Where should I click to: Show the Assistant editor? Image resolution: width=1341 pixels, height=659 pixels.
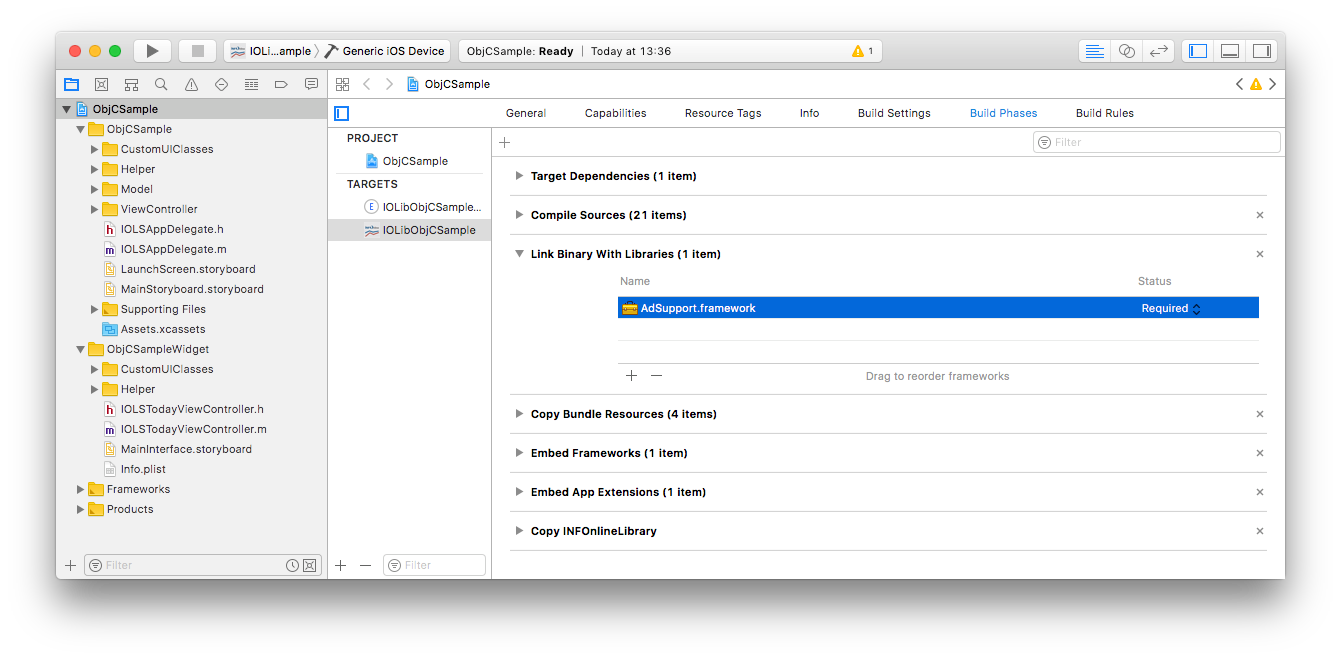[x=1127, y=51]
